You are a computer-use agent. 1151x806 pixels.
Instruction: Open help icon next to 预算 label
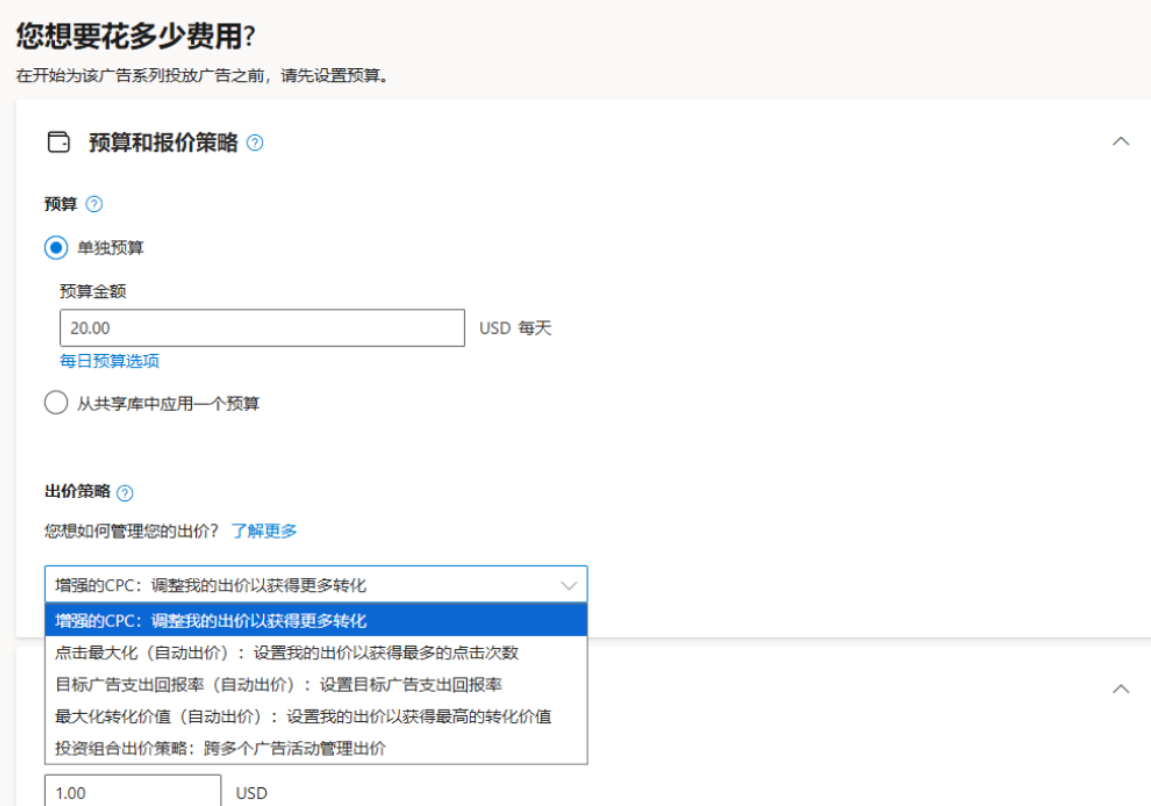click(94, 204)
